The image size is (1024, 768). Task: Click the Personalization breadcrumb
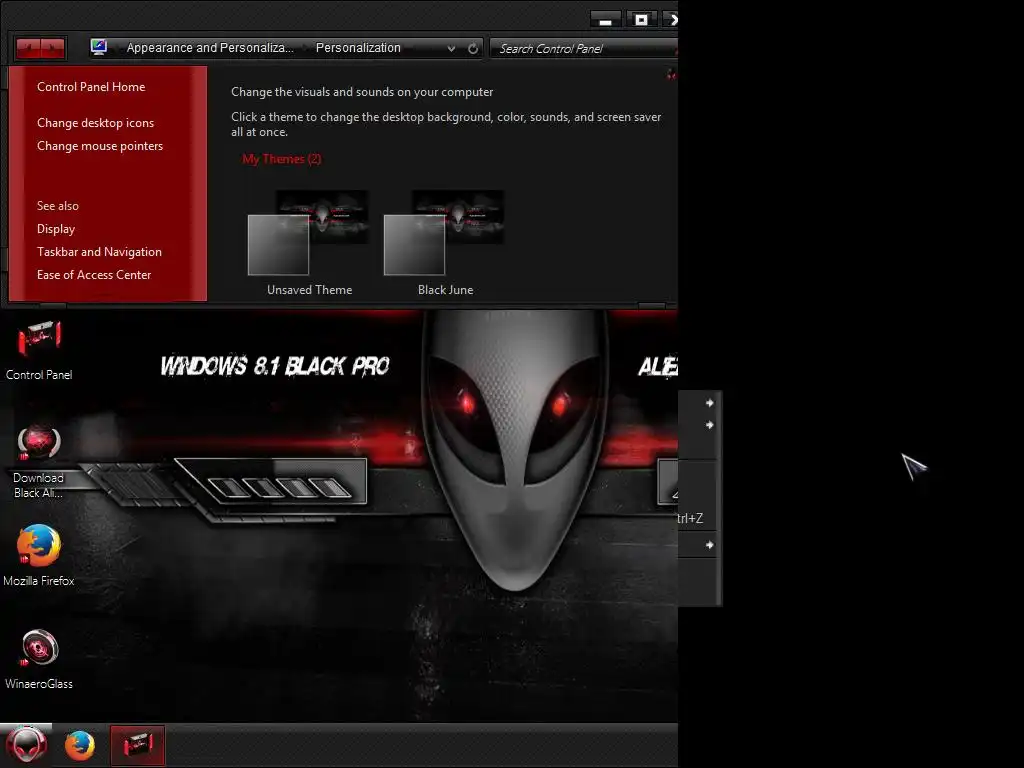click(x=358, y=48)
